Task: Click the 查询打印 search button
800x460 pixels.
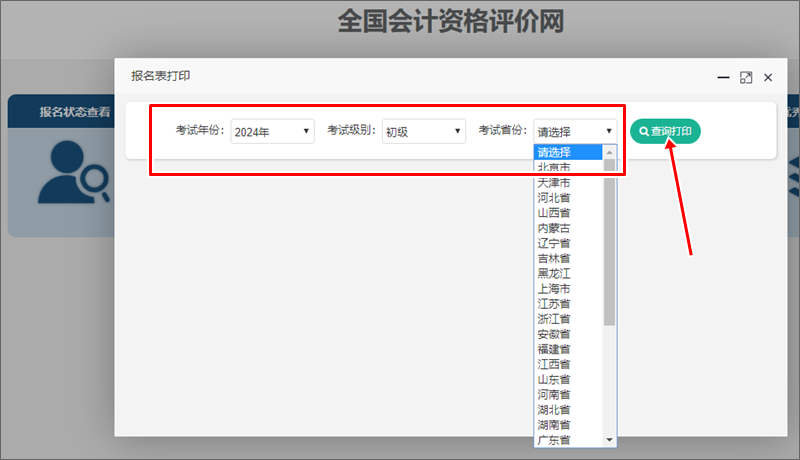Action: pyautogui.click(x=665, y=132)
